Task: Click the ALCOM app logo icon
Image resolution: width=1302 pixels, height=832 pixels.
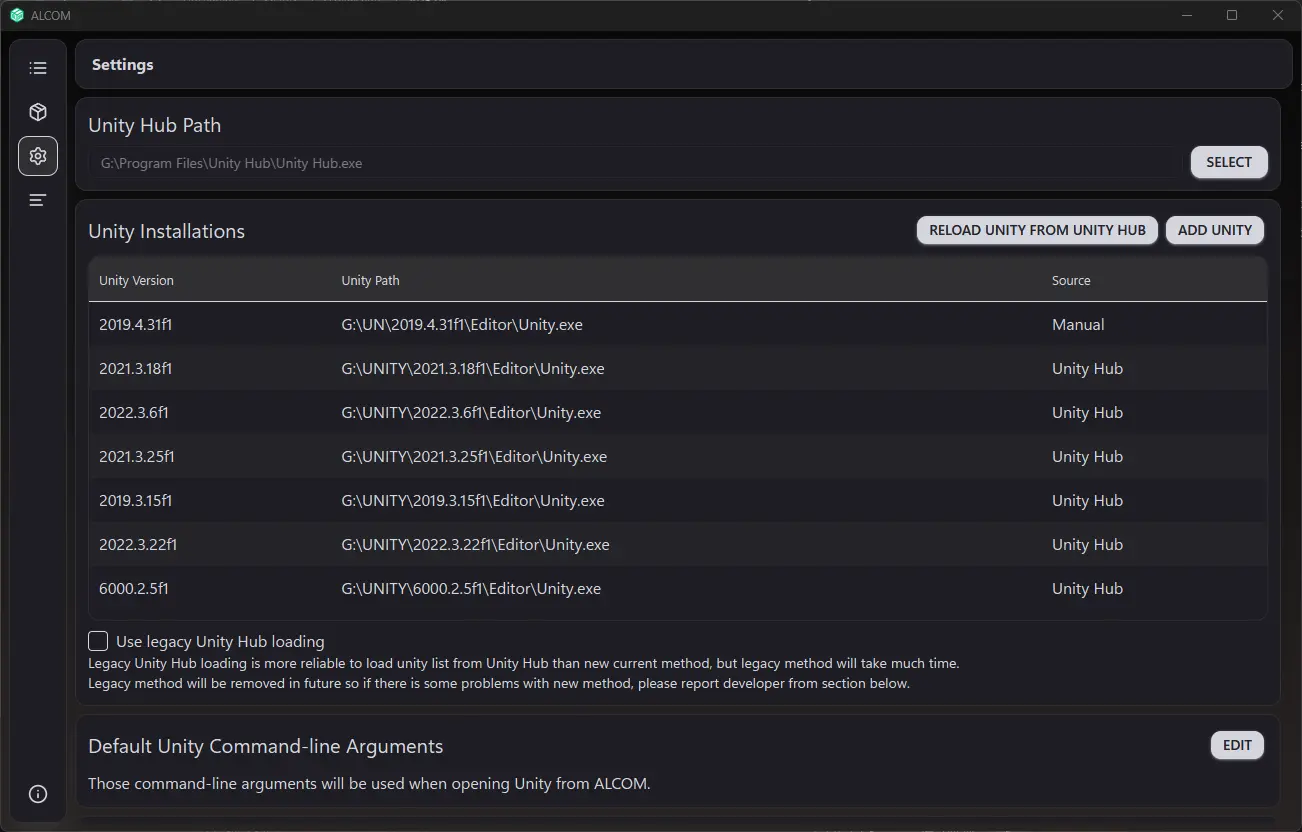Action: point(17,15)
